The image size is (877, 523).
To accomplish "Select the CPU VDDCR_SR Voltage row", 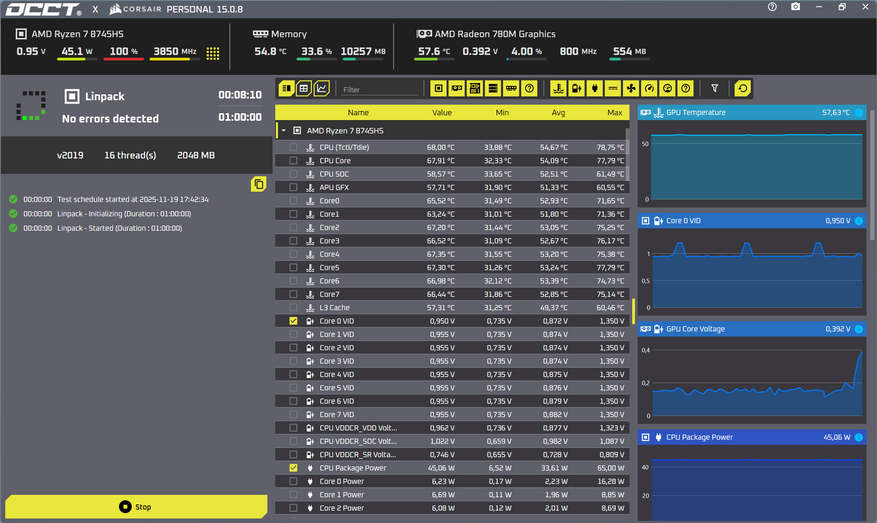I will click(x=451, y=455).
